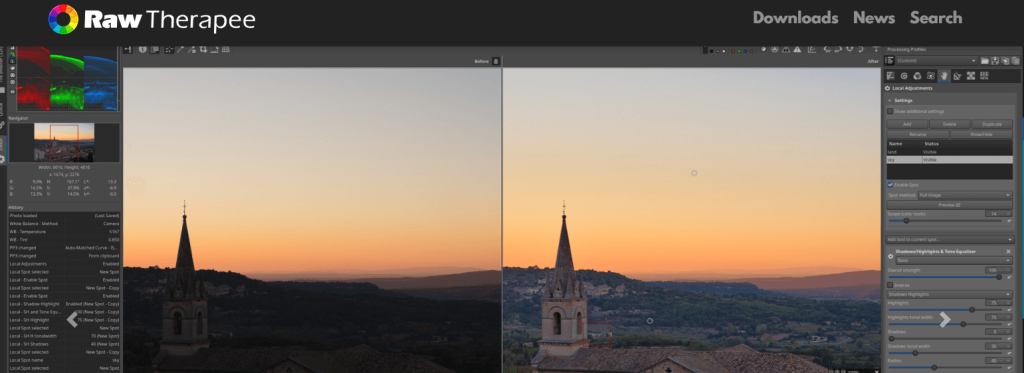Click the RawTherapee logo
Viewport: 1024px width, 373px height.
[152, 20]
